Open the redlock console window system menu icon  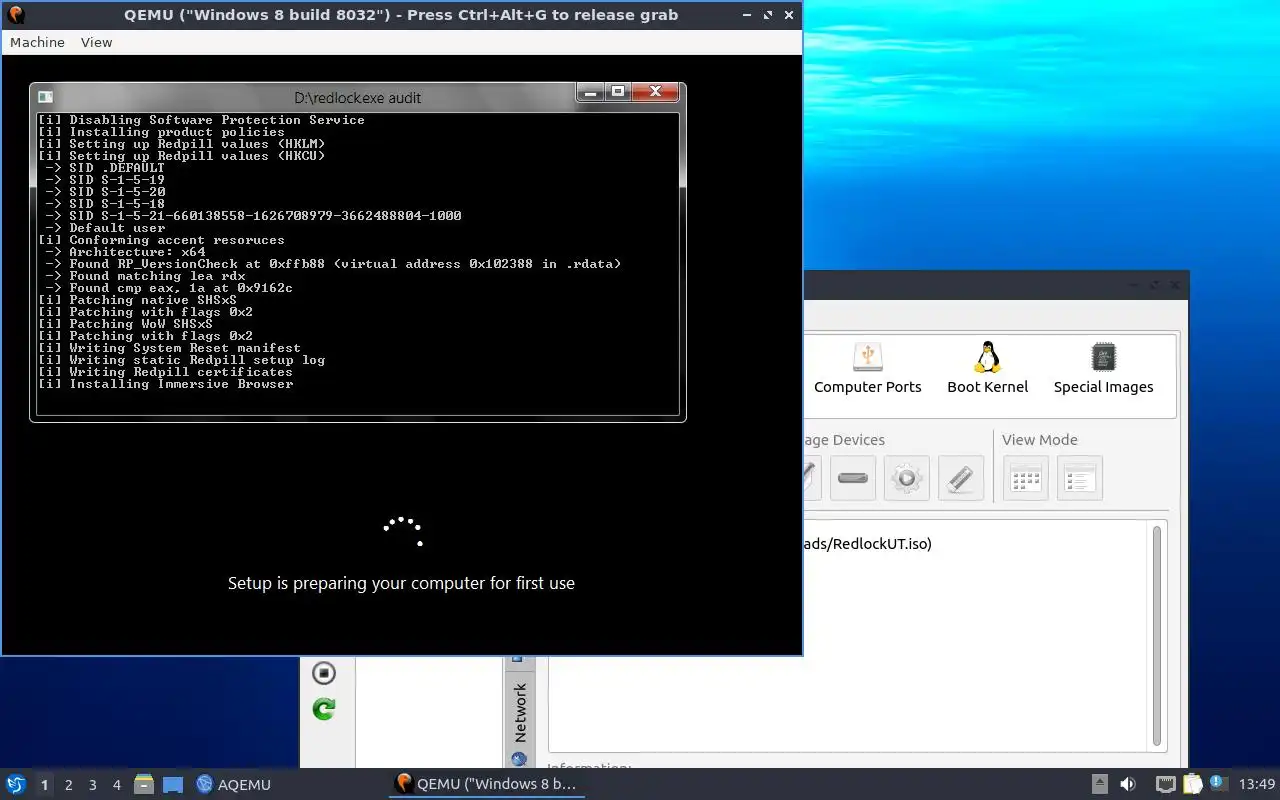coord(45,97)
